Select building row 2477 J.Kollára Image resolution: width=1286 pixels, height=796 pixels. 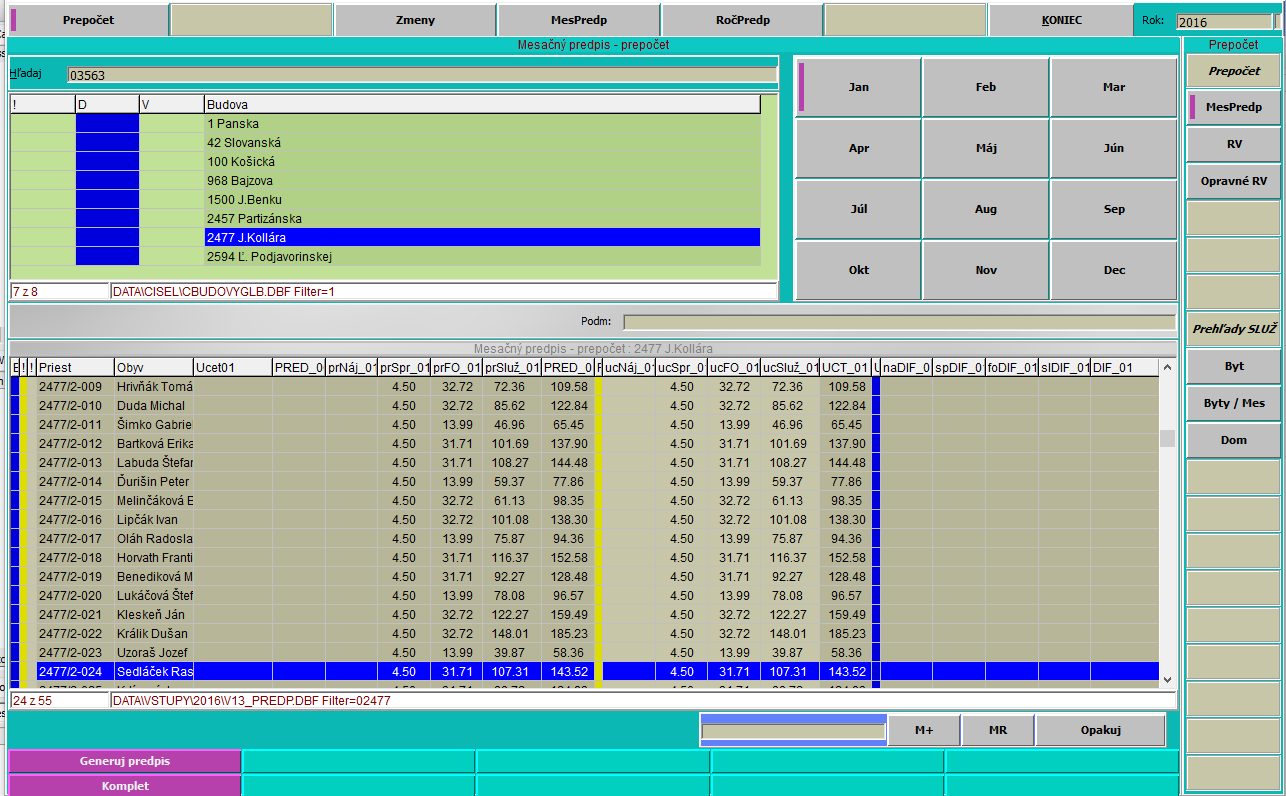(x=385, y=238)
